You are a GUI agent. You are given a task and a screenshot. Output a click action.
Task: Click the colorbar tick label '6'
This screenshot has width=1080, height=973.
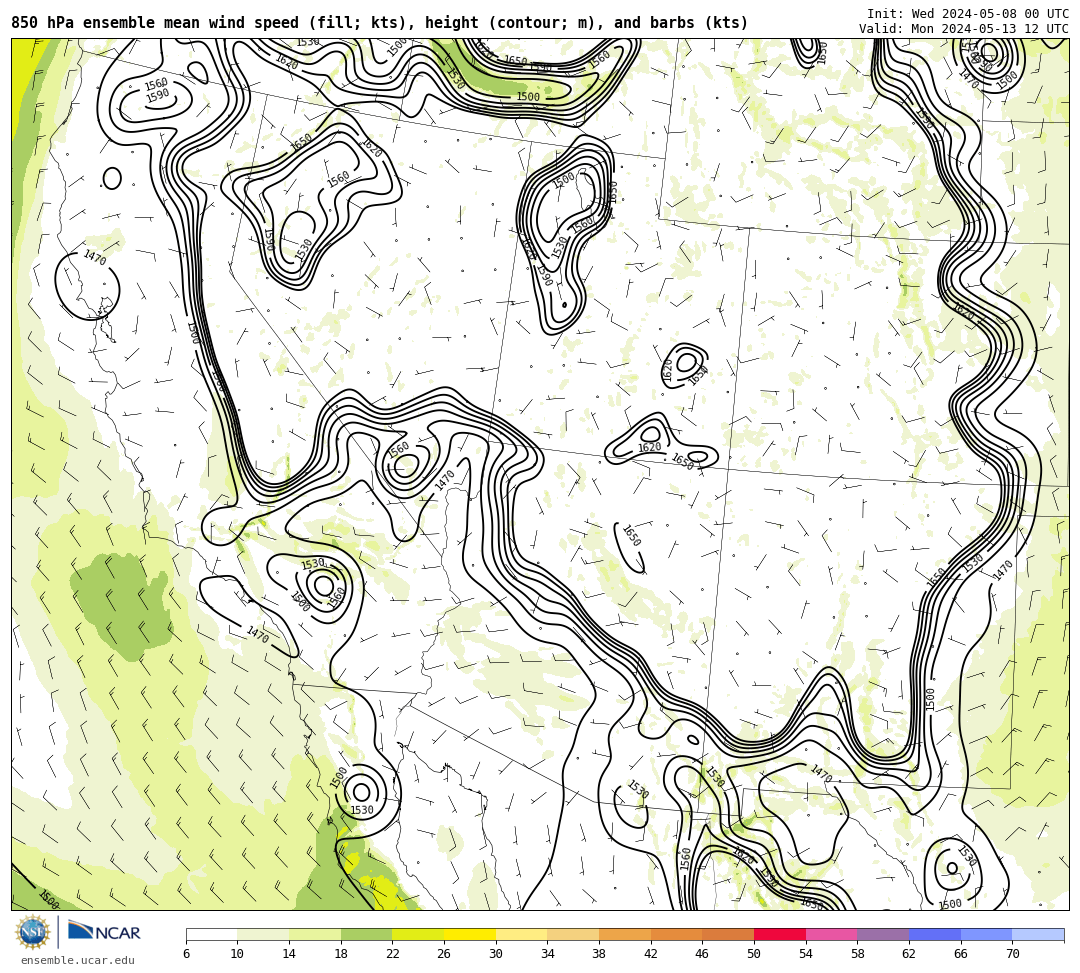[x=186, y=954]
